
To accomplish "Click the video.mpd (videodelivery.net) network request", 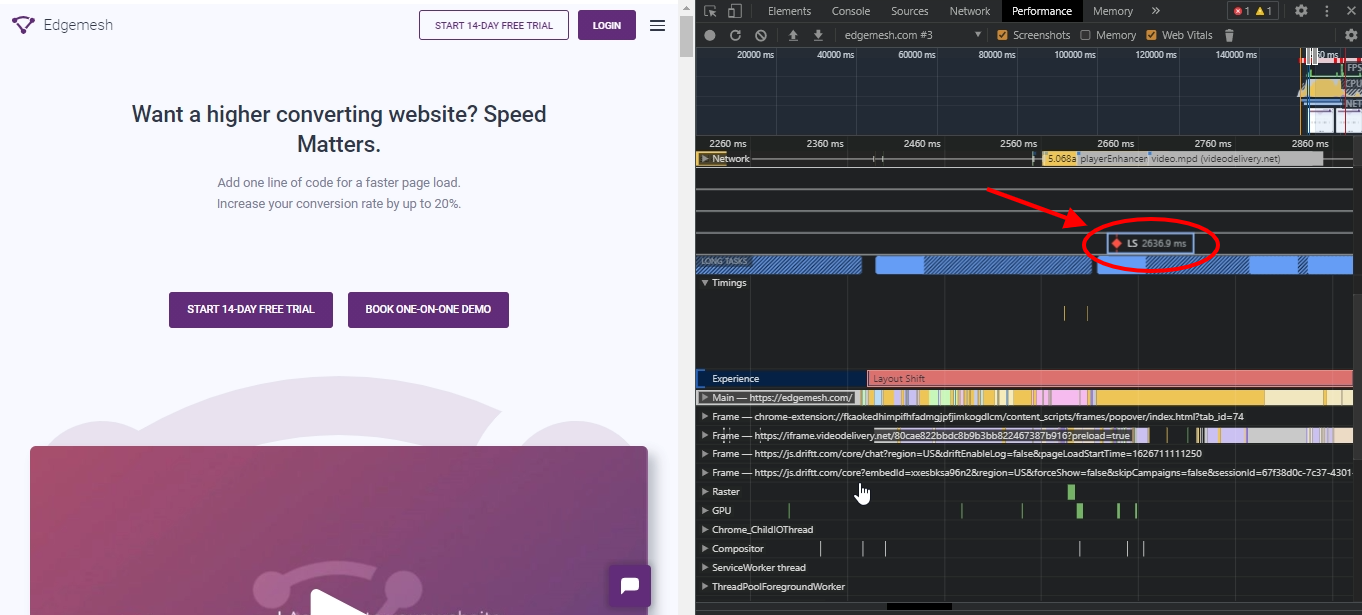I will pos(1236,159).
